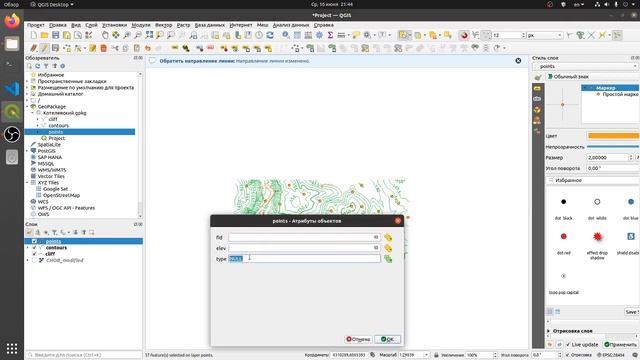Open the Справка menu

pos(324,25)
